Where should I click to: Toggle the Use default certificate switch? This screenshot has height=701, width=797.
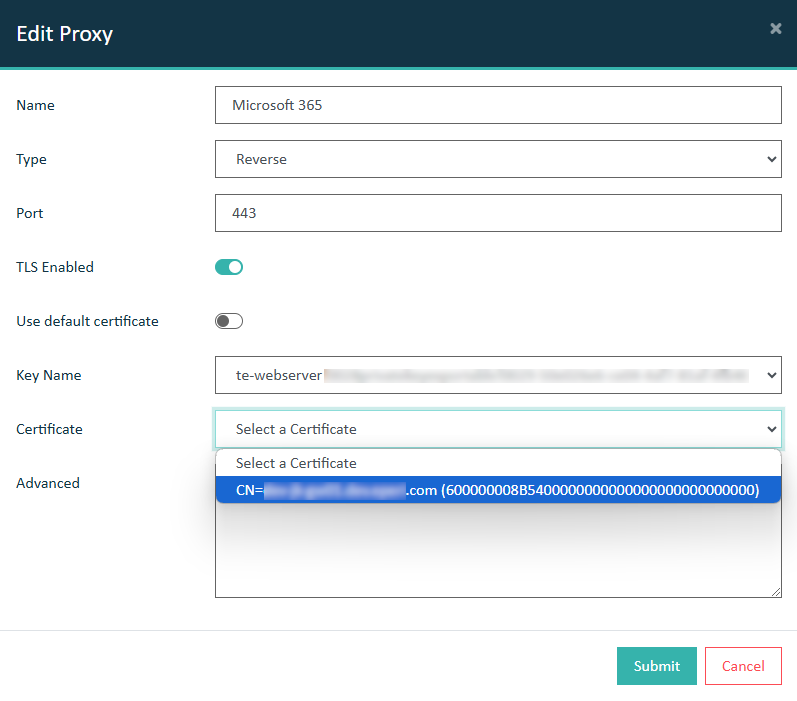pos(229,321)
